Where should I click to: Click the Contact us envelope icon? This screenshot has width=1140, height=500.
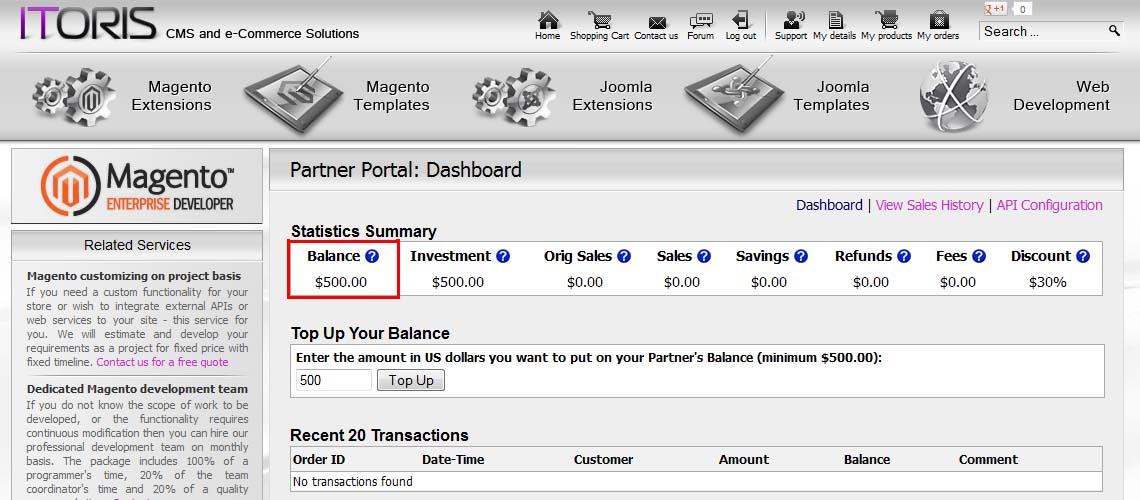pos(657,22)
